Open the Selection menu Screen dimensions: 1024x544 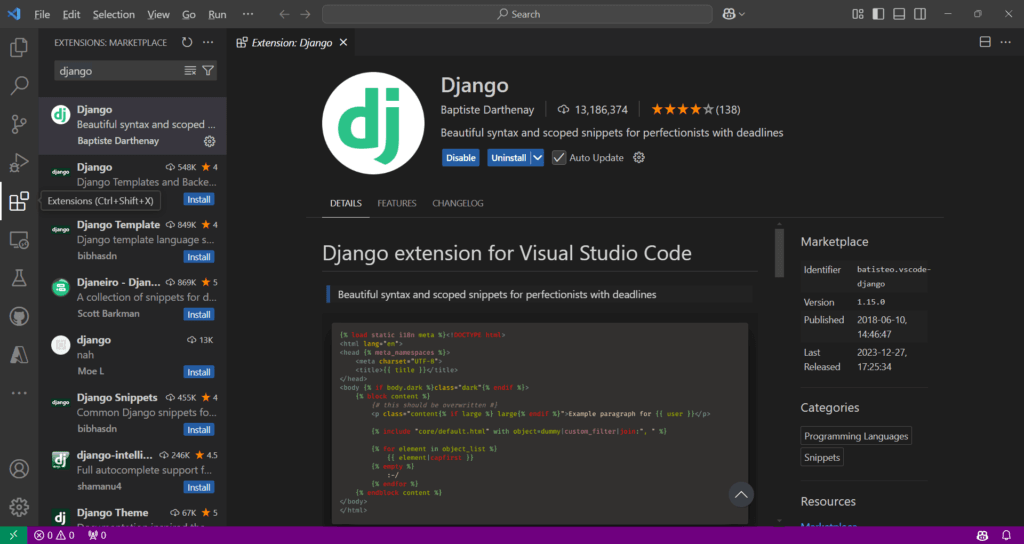click(x=114, y=14)
